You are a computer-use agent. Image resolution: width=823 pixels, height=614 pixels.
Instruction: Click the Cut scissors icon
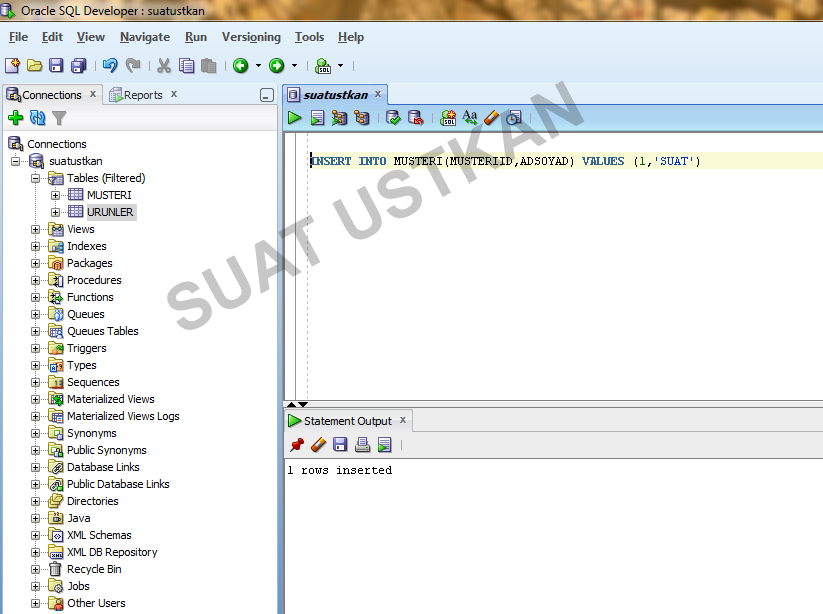tap(164, 66)
